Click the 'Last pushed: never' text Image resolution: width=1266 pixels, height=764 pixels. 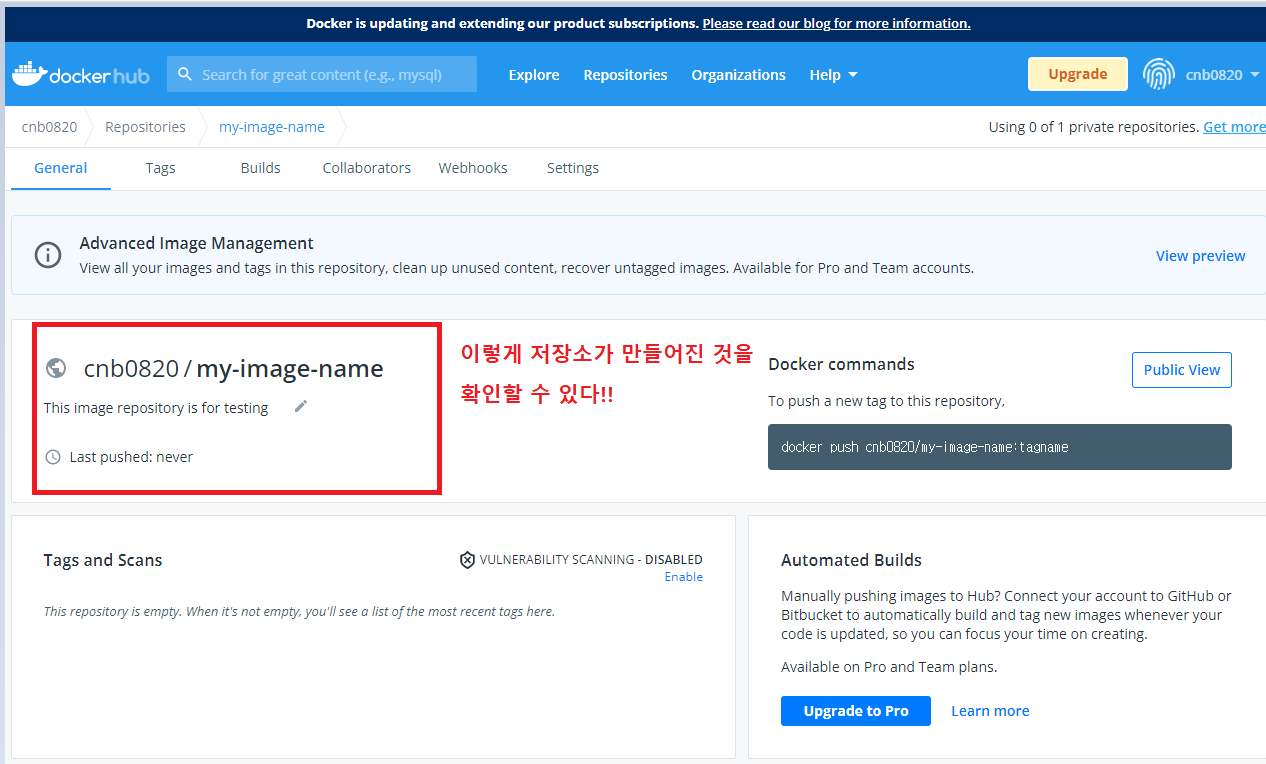tap(131, 457)
